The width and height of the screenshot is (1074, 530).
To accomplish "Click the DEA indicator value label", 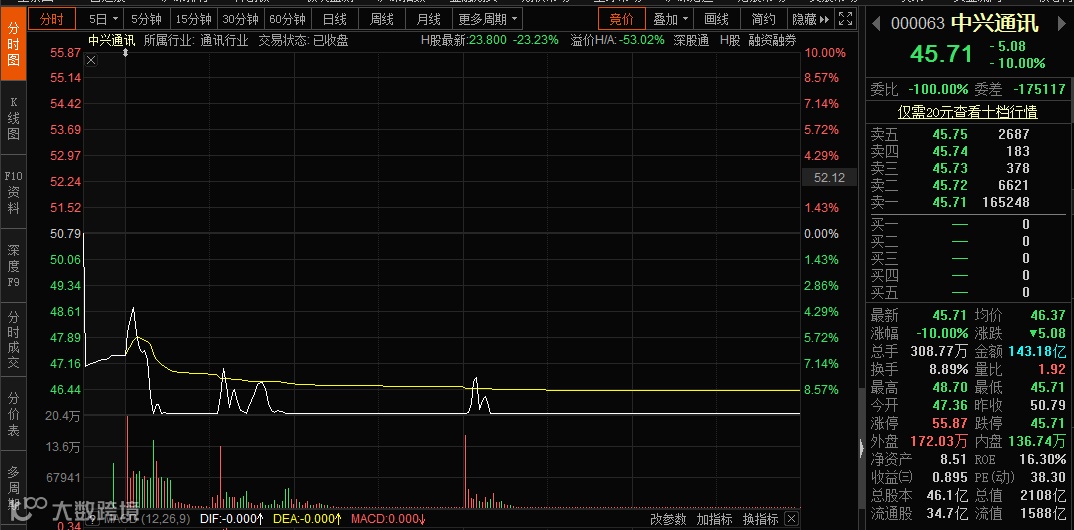I will click(308, 519).
